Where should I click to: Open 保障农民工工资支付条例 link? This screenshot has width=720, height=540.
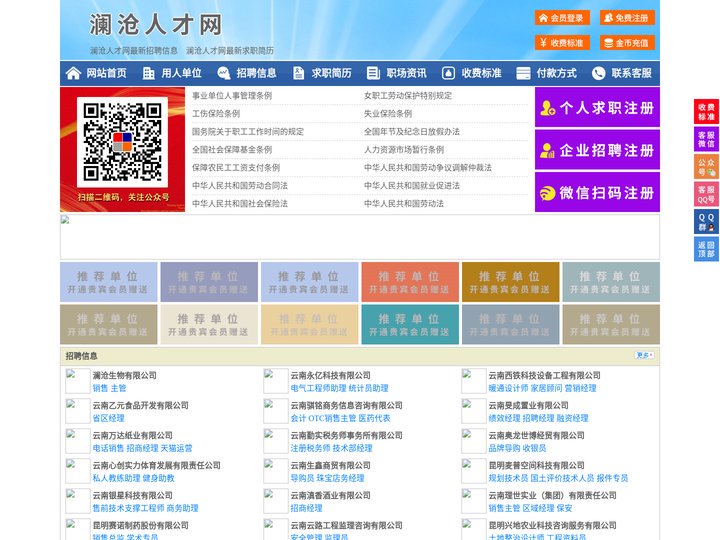pos(236,168)
